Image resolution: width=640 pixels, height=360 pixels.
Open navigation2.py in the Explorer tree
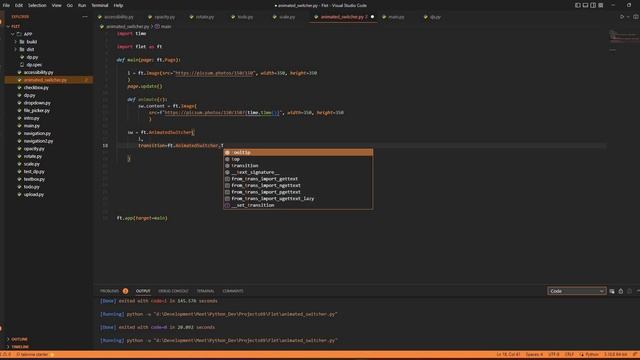(49, 141)
